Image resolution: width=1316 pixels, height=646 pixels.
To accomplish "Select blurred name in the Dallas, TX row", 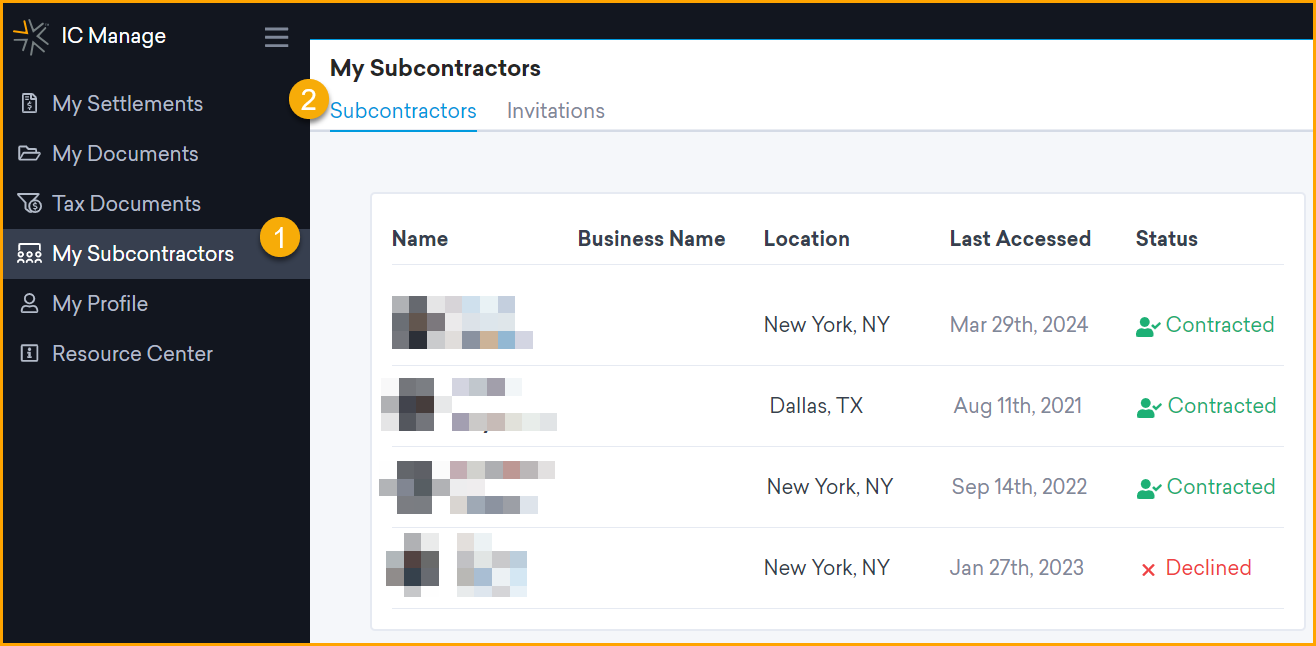I will (x=468, y=404).
